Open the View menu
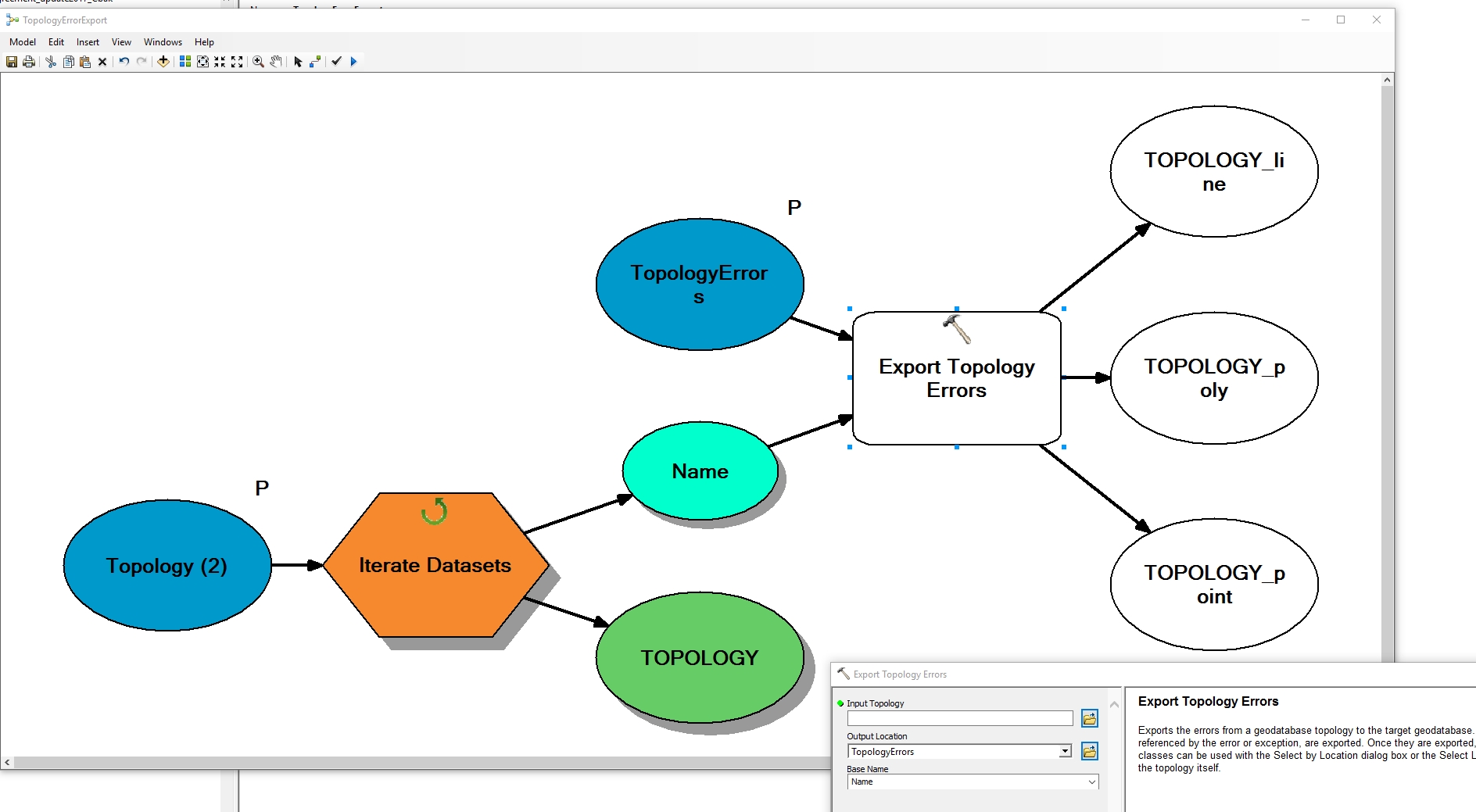 pyautogui.click(x=121, y=42)
